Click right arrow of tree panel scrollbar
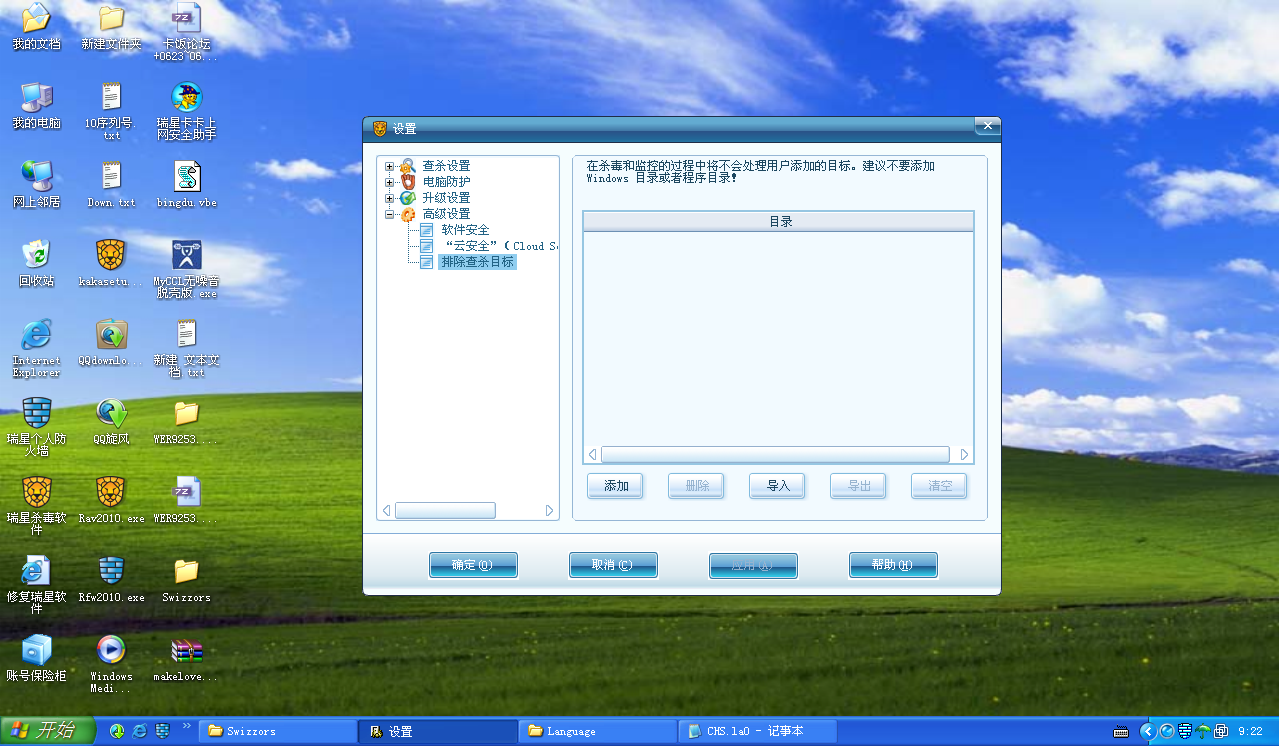1279x746 pixels. (549, 511)
